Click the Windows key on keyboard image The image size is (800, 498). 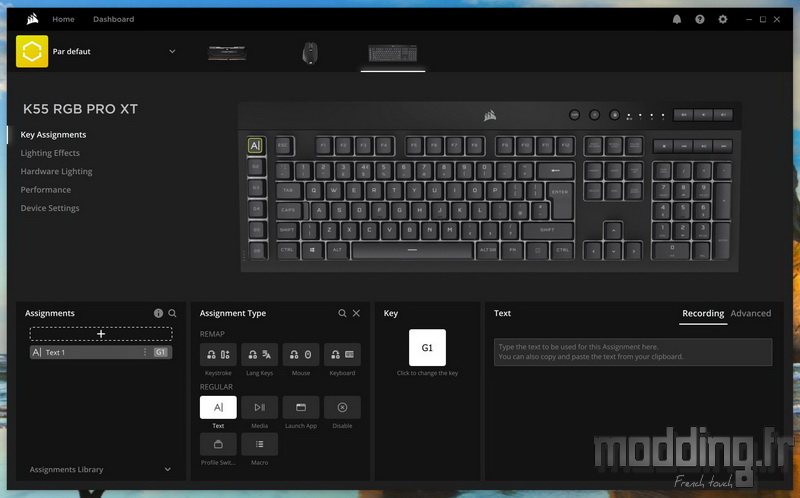pyautogui.click(x=312, y=250)
